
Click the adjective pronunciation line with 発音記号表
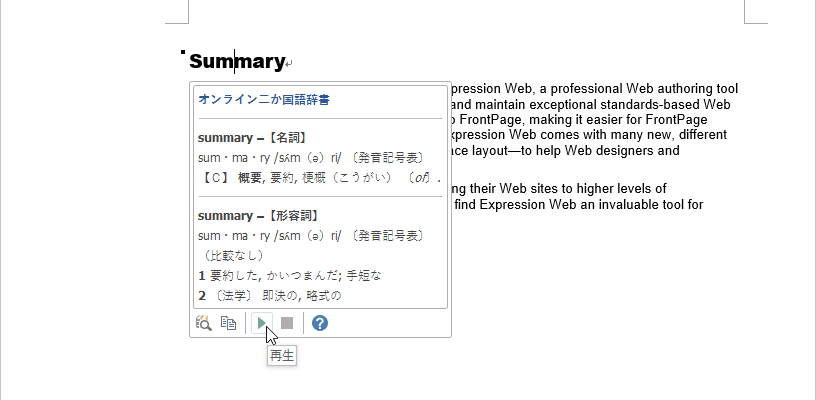coord(310,236)
